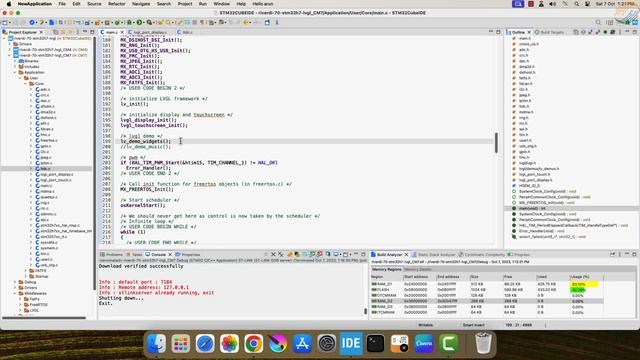Open the search magnifier at toolbar right
Image resolution: width=640 pixels, height=360 pixels.
(x=598, y=22)
